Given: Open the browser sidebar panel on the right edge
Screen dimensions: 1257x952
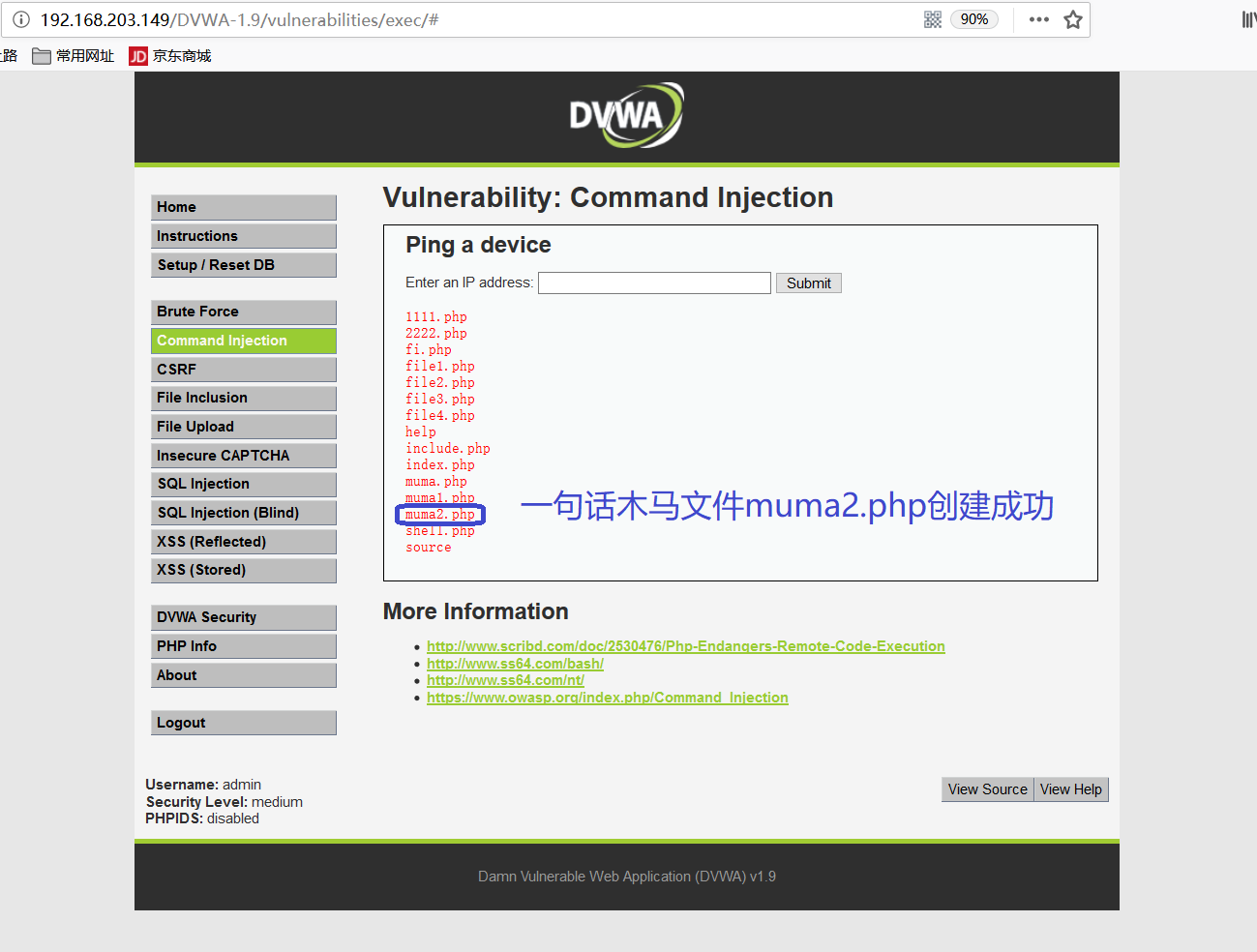Looking at the screenshot, I should 1248,18.
